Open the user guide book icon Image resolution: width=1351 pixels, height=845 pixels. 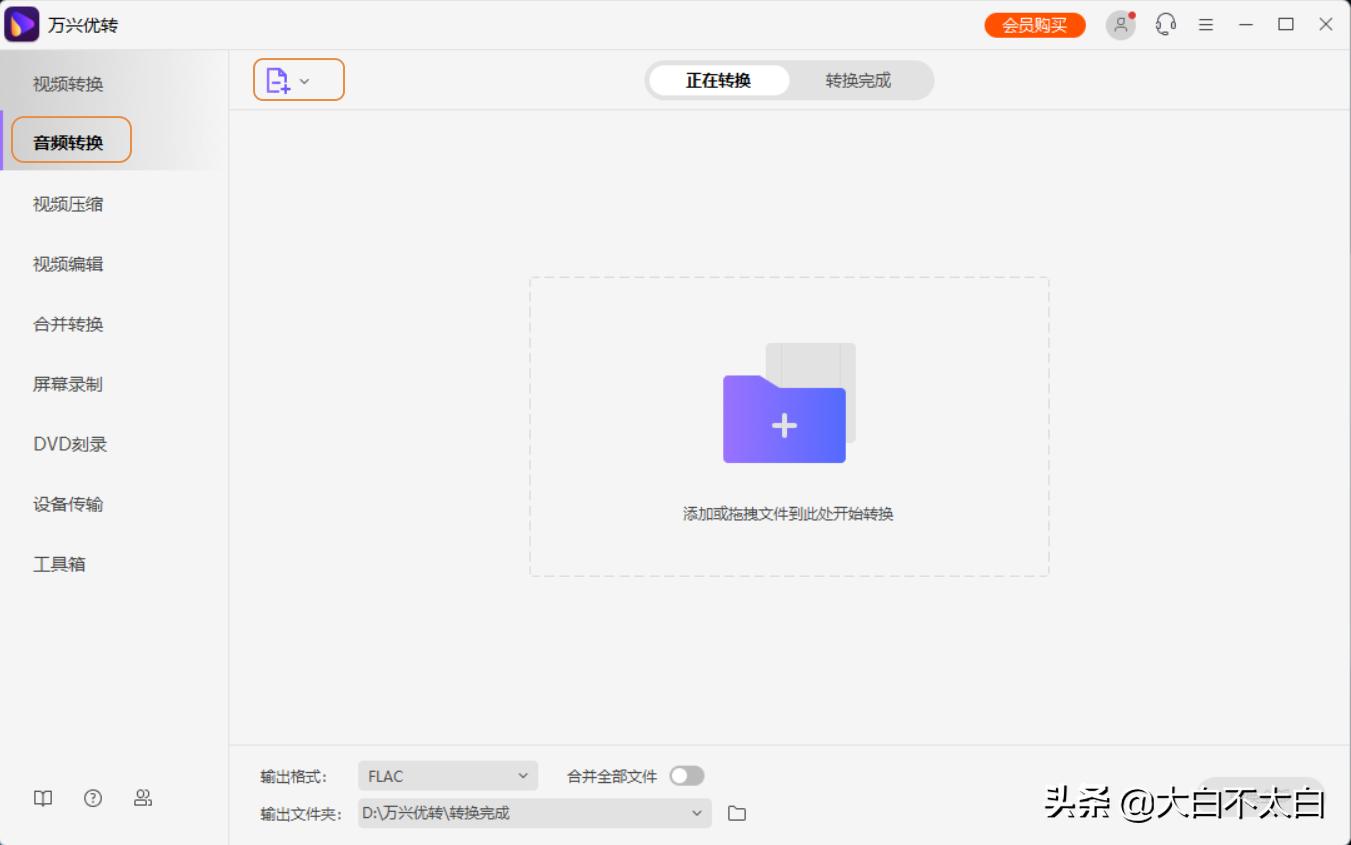(43, 798)
